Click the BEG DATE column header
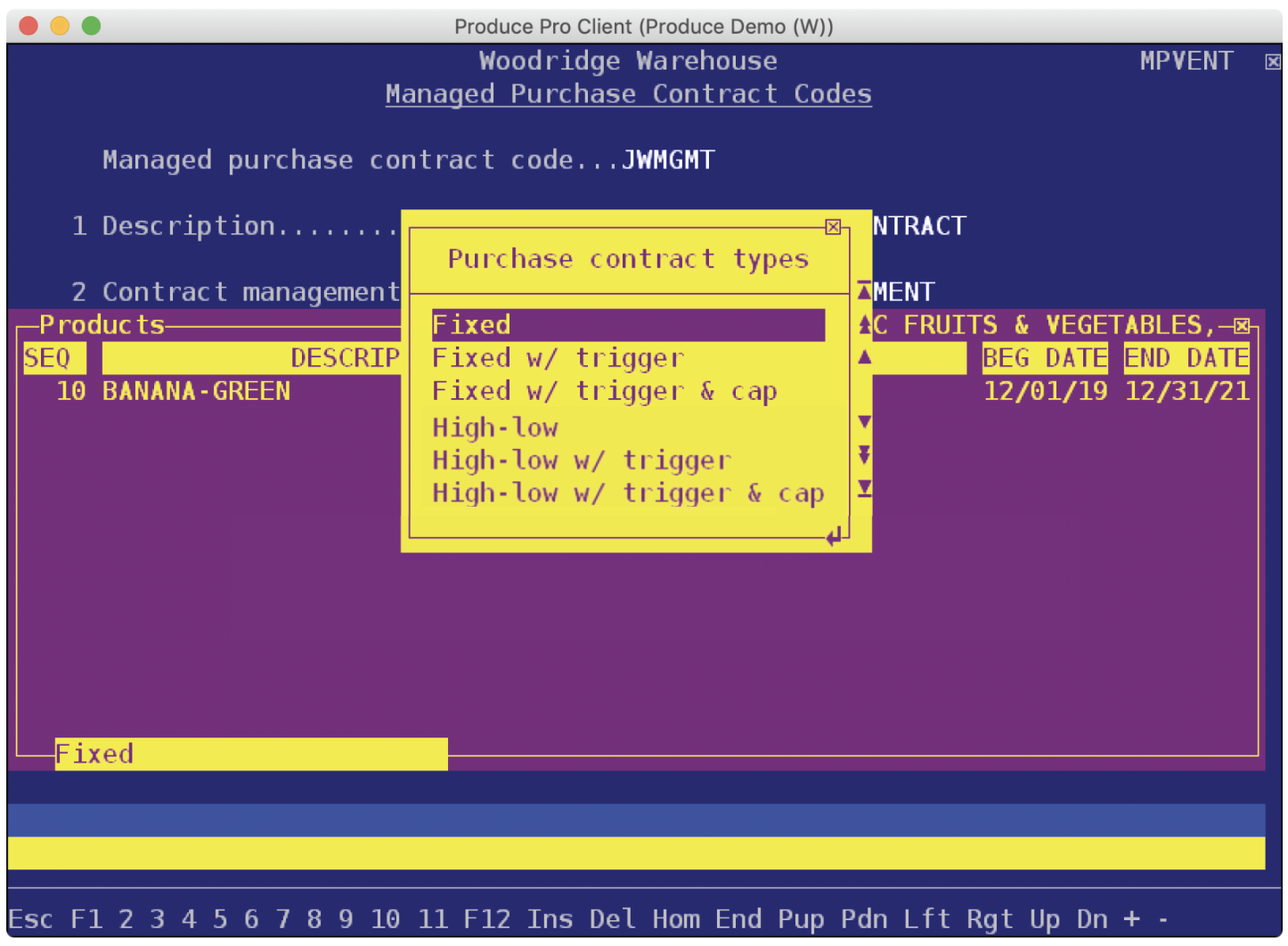 point(1045,358)
